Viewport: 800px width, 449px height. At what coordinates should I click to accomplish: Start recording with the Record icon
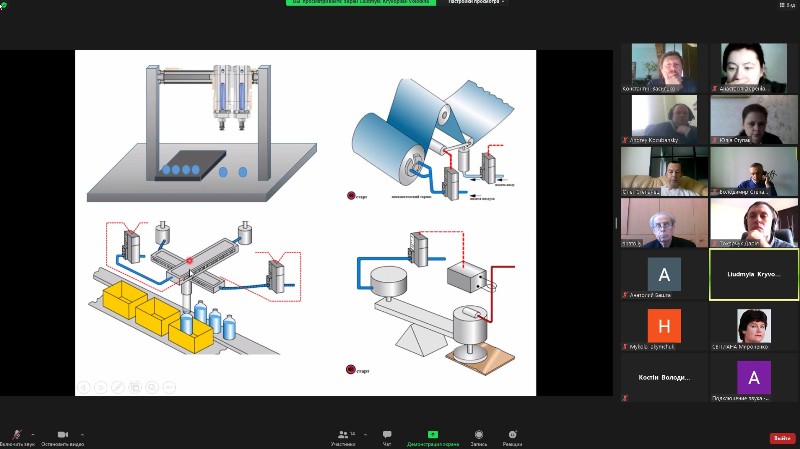479,435
